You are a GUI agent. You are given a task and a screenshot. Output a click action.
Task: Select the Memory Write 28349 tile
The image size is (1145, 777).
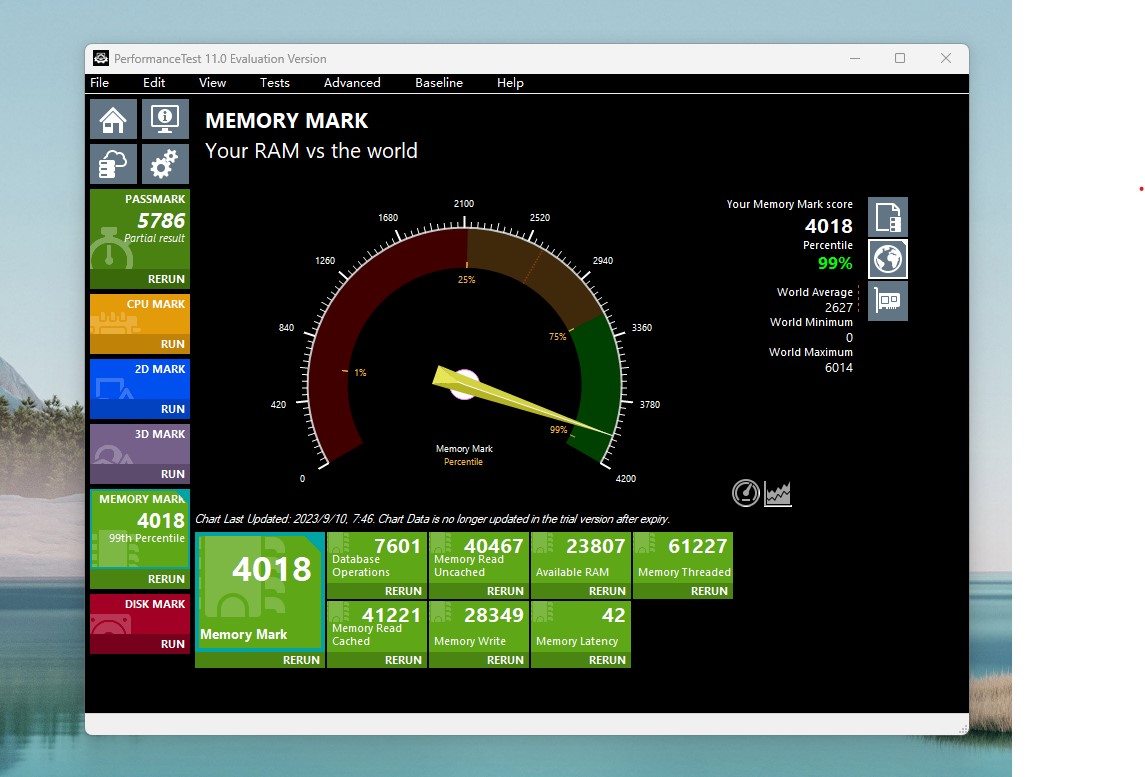point(479,627)
